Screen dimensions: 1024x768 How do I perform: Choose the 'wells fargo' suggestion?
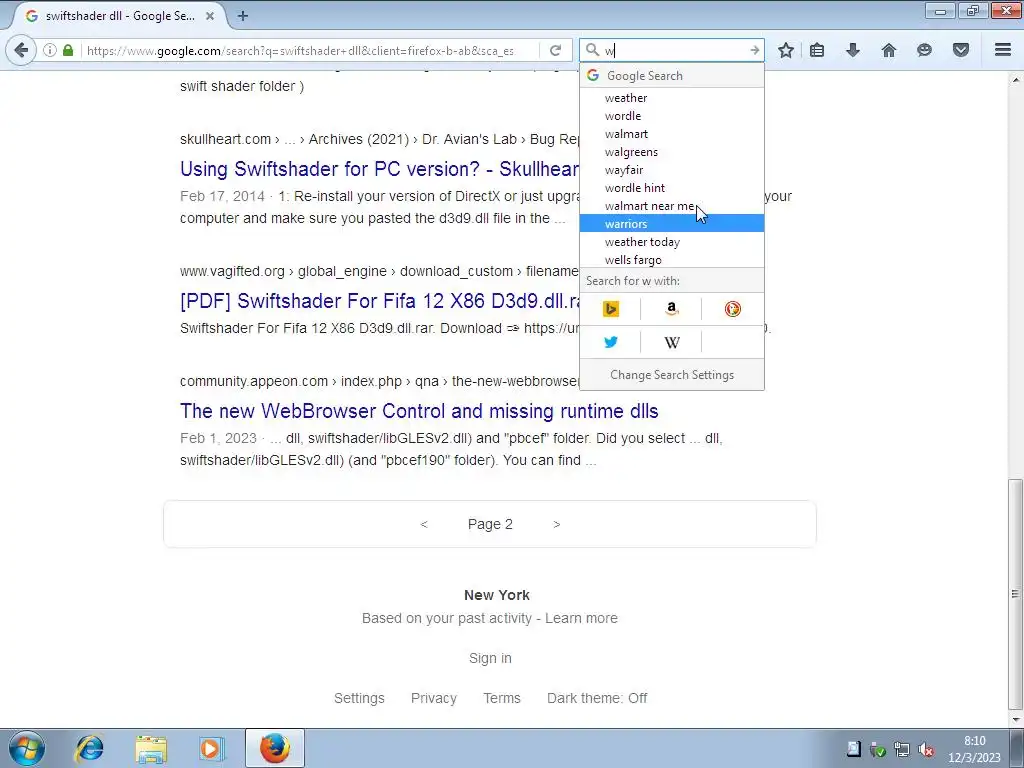pos(671,260)
